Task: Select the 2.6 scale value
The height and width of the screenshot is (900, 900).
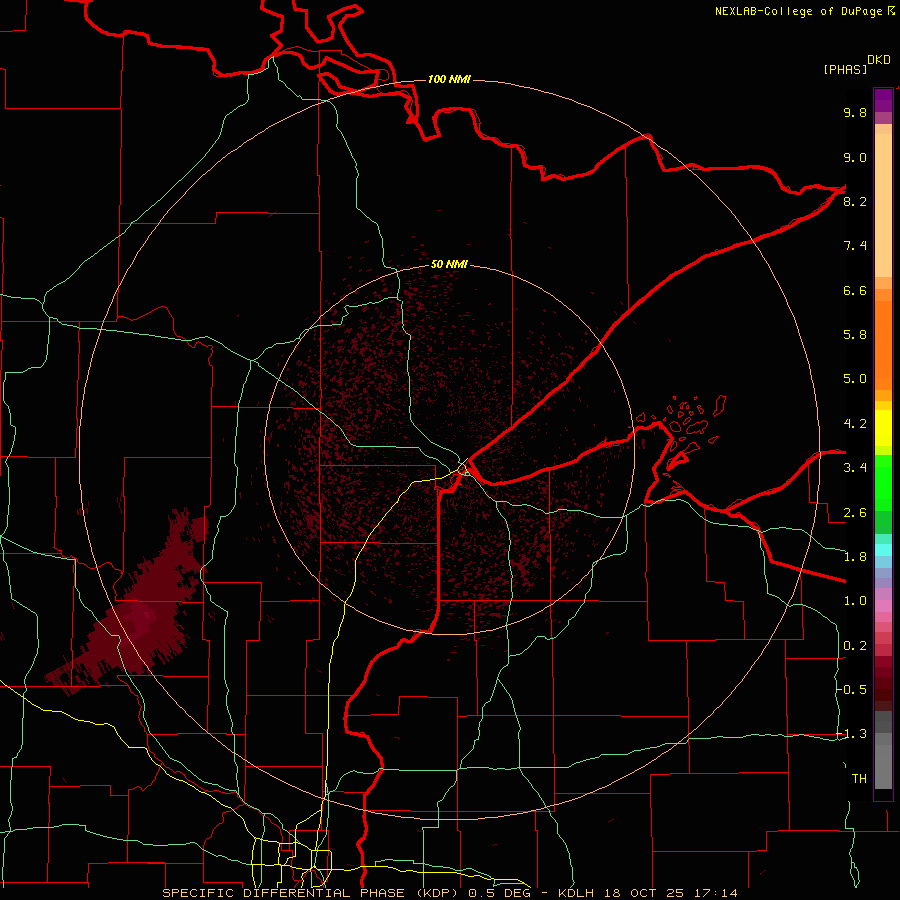Action: (x=855, y=513)
